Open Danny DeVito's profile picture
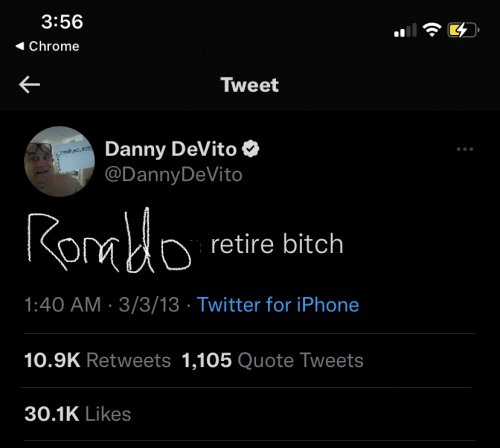500x448 pixels. point(59,161)
